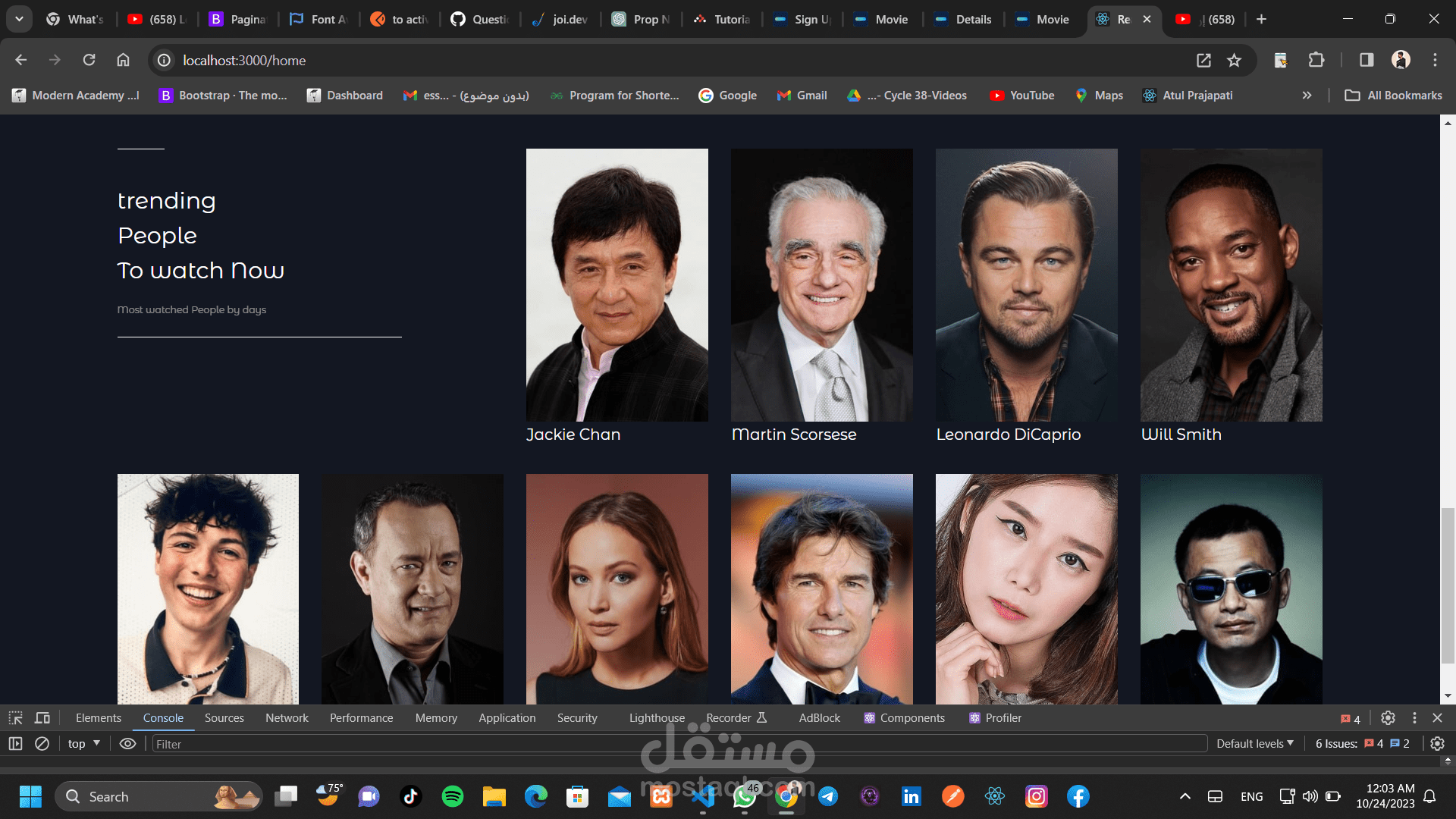Toggle the device toolbar icon
The height and width of the screenshot is (819, 1456).
[42, 717]
